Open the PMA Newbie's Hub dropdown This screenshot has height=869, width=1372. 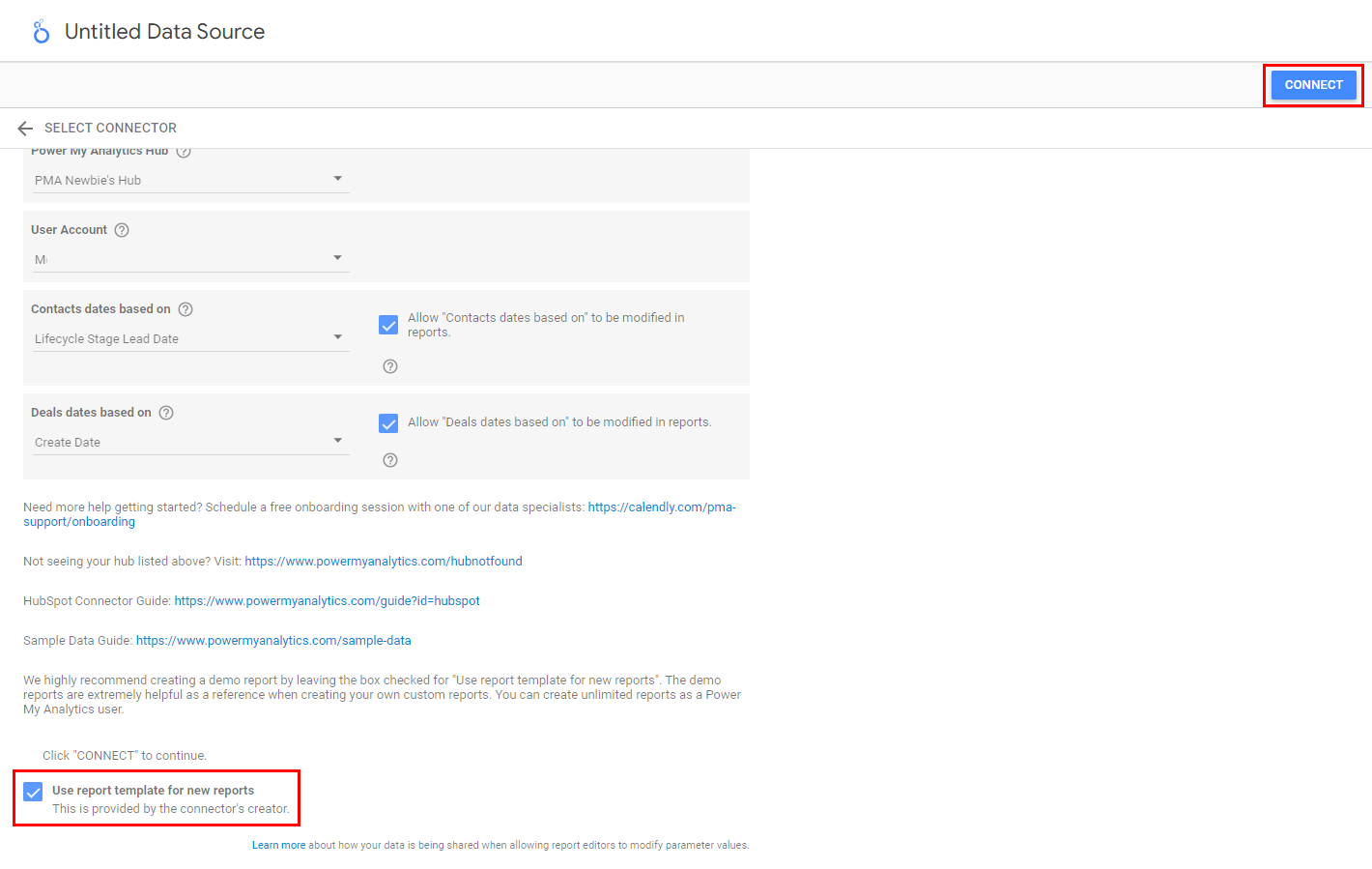(x=190, y=180)
